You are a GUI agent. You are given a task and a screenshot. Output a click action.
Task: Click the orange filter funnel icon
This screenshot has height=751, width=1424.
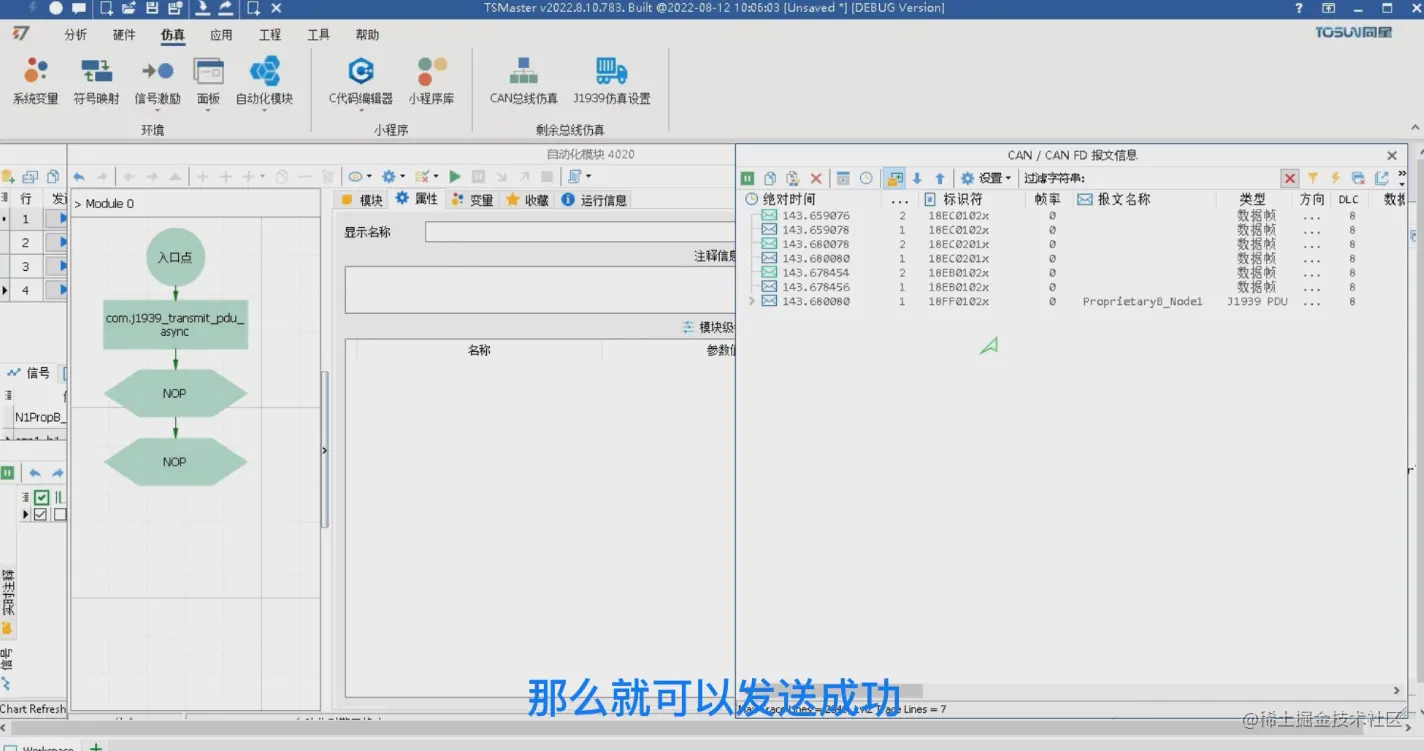[1313, 178]
